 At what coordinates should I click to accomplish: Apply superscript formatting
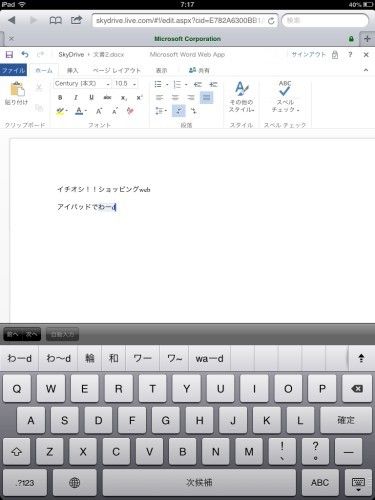pyautogui.click(x=139, y=97)
